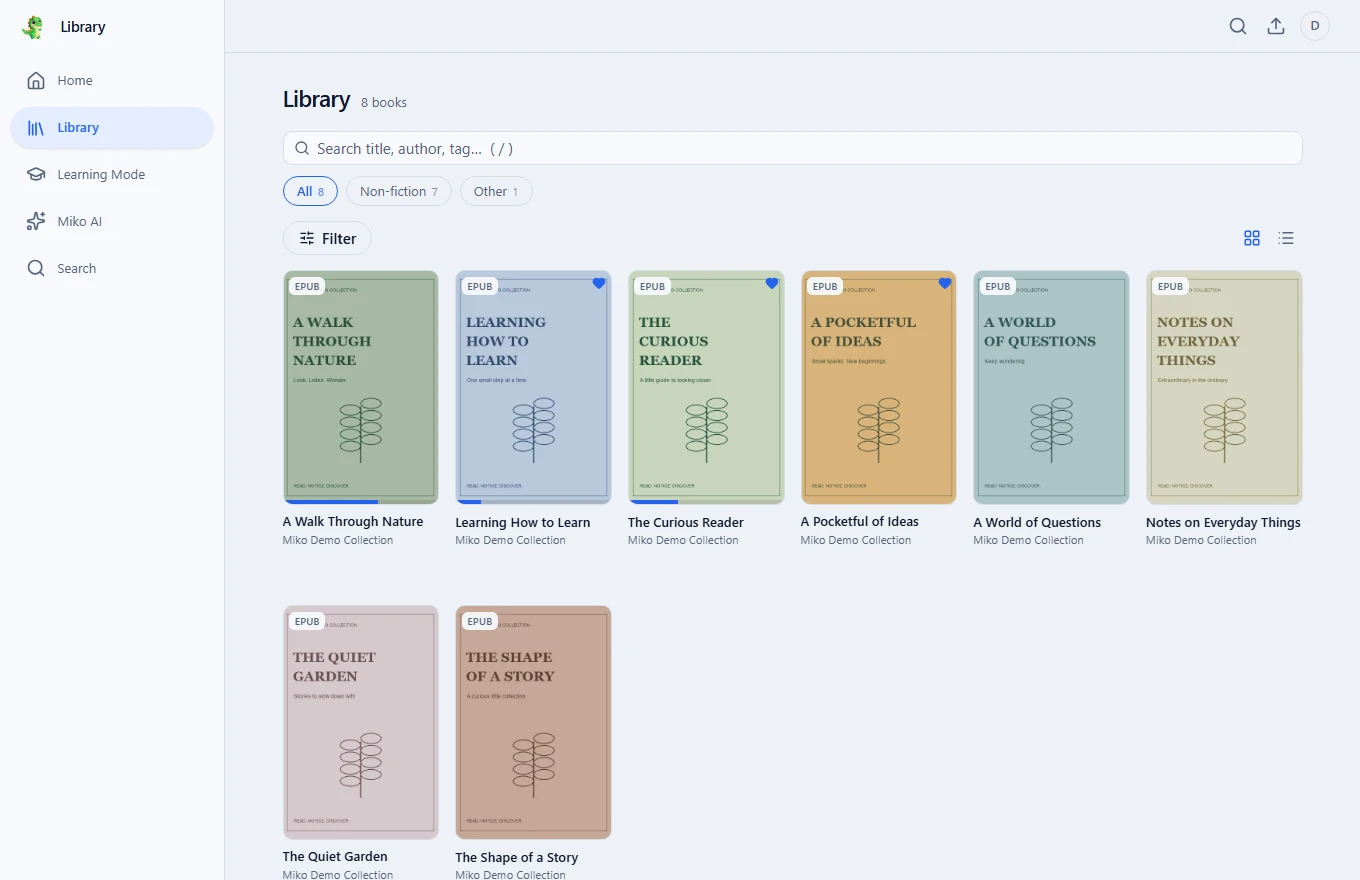Switch to grid view layout
This screenshot has width=1360, height=880.
coord(1252,238)
